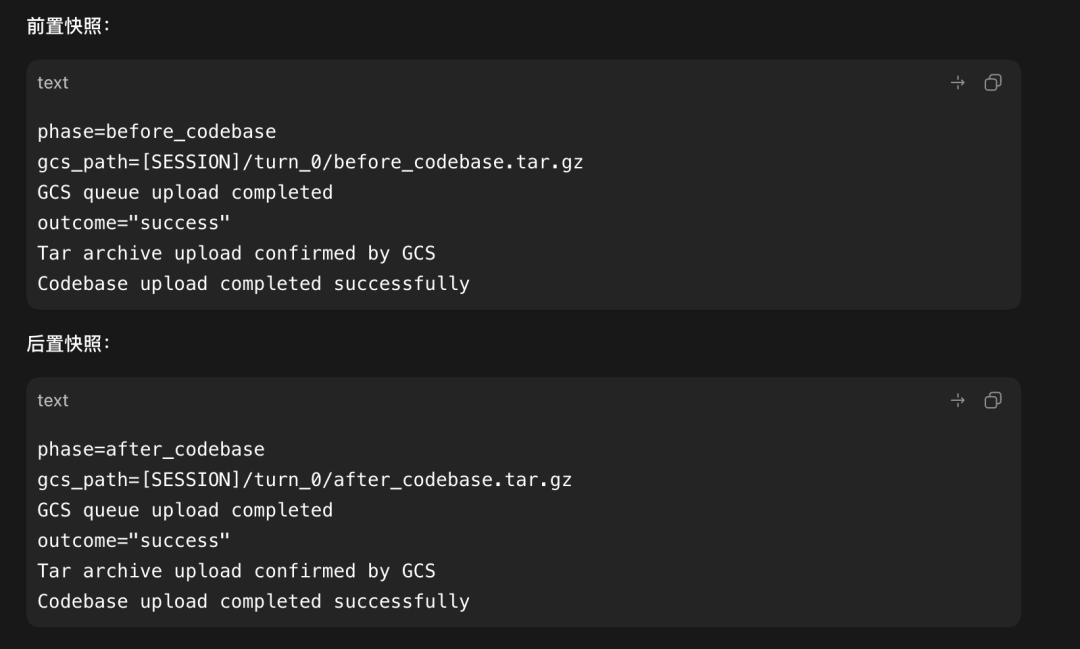Copy the after_codebase code block
This screenshot has width=1080, height=649.
click(993, 400)
